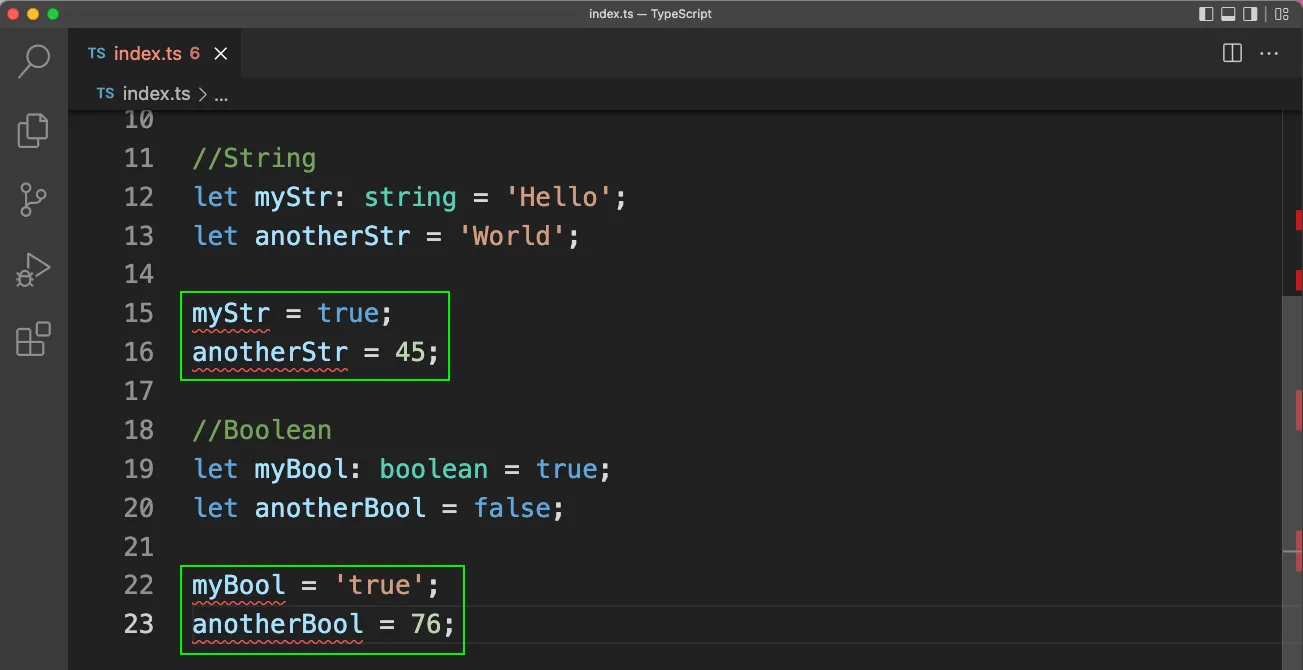This screenshot has width=1303, height=670.
Task: Open the Explorer files view
Action: click(34, 131)
